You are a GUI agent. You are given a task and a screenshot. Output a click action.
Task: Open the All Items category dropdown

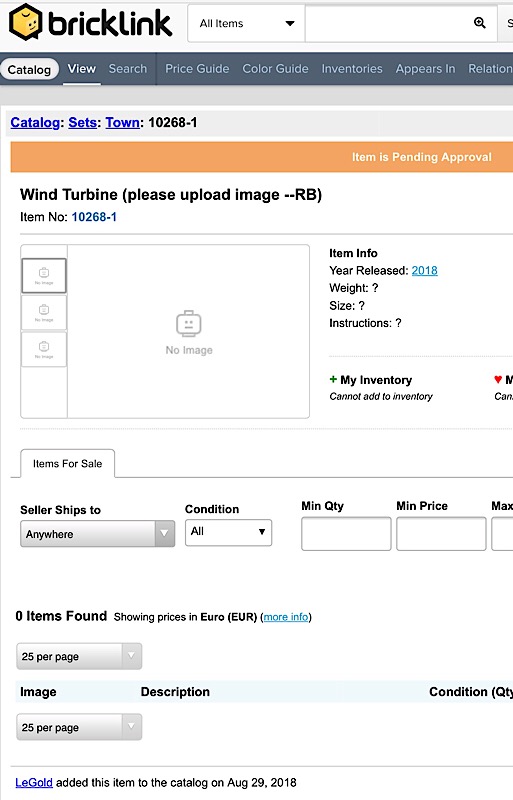click(247, 23)
